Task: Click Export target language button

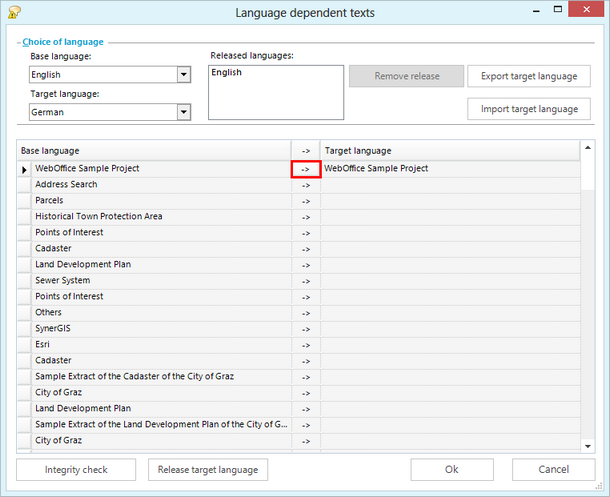Action: [529, 76]
